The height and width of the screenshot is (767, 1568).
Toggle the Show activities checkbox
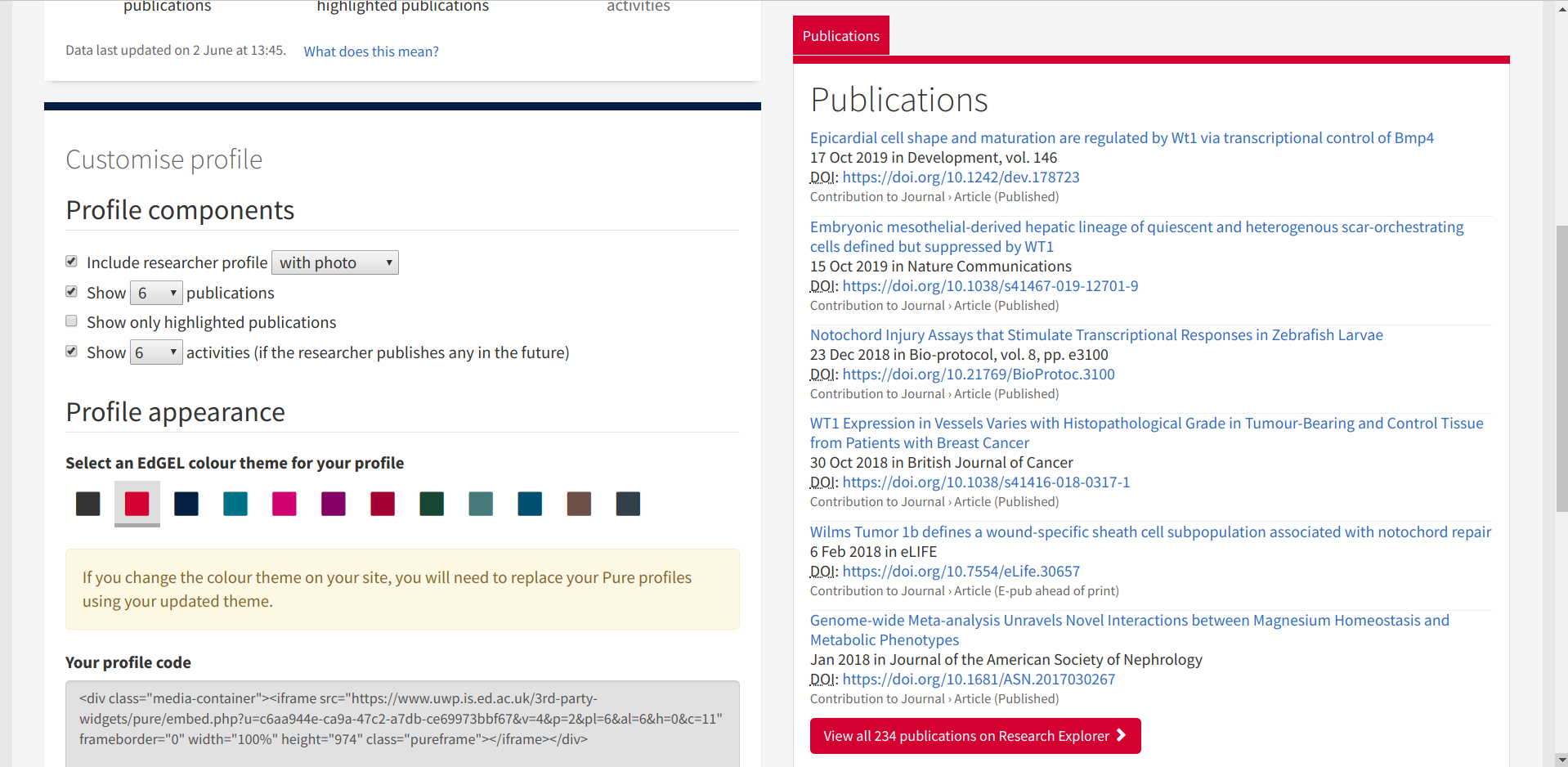tap(72, 352)
